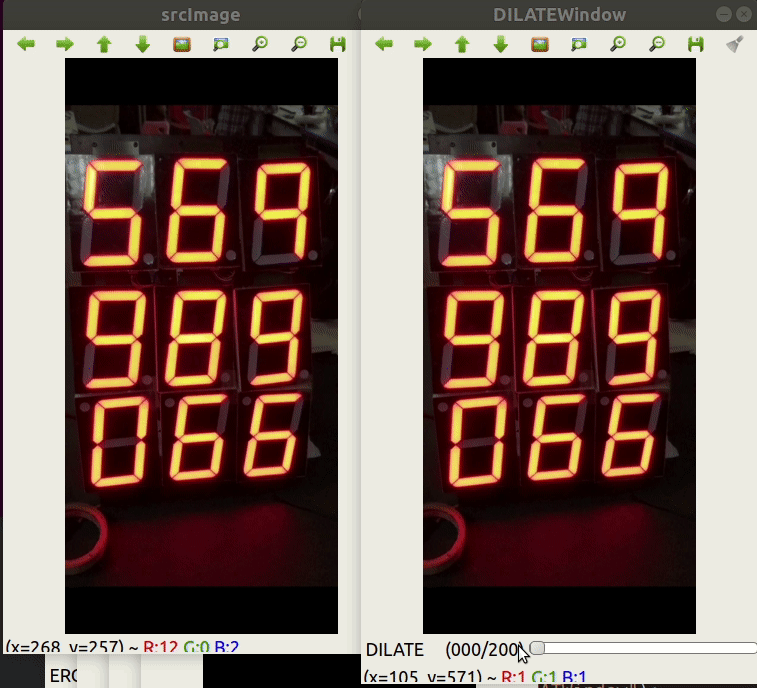Save current image from srcImage window
The width and height of the screenshot is (757, 688).
tap(338, 44)
